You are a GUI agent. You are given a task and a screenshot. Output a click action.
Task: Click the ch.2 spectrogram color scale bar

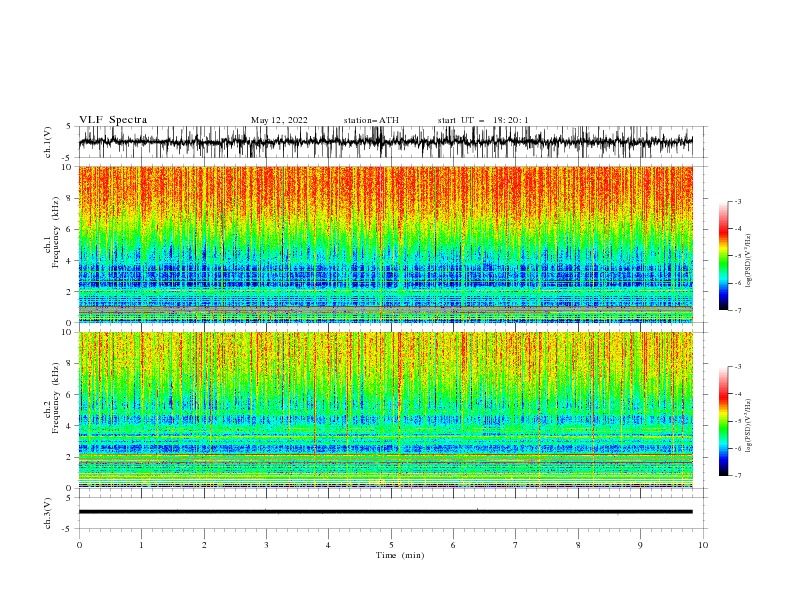[x=723, y=421]
